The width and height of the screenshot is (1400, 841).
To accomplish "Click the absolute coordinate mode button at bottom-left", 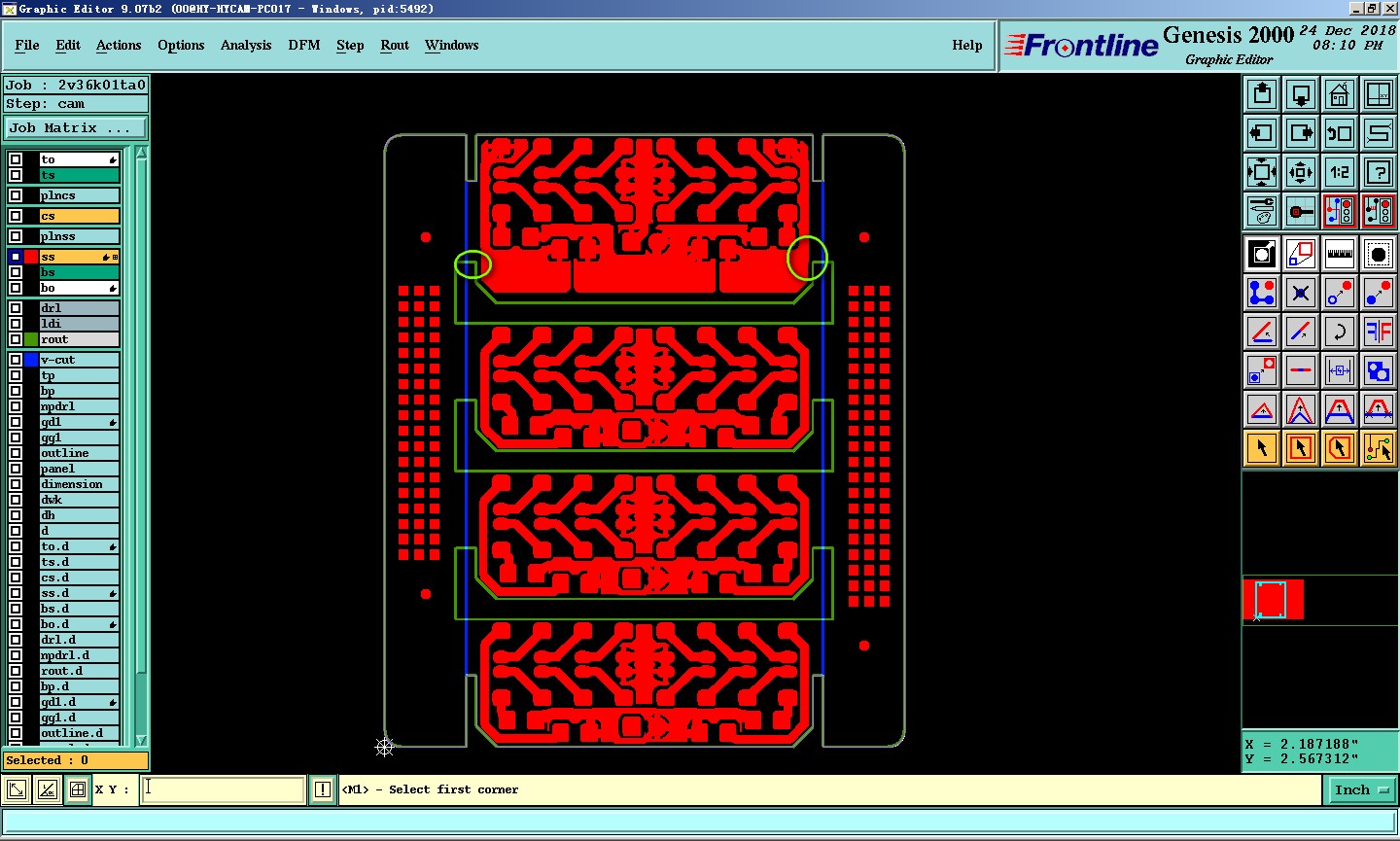I will [x=17, y=789].
